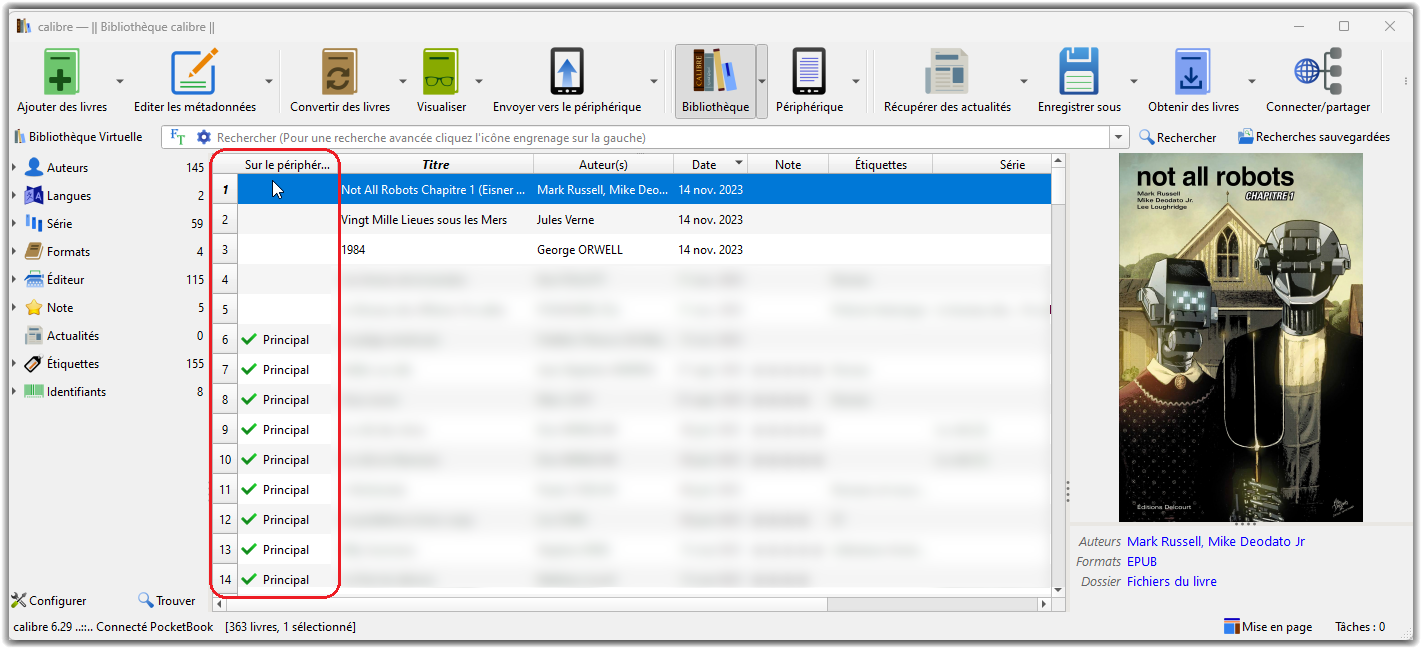Open Editer les métadonnées tool

coord(194,74)
